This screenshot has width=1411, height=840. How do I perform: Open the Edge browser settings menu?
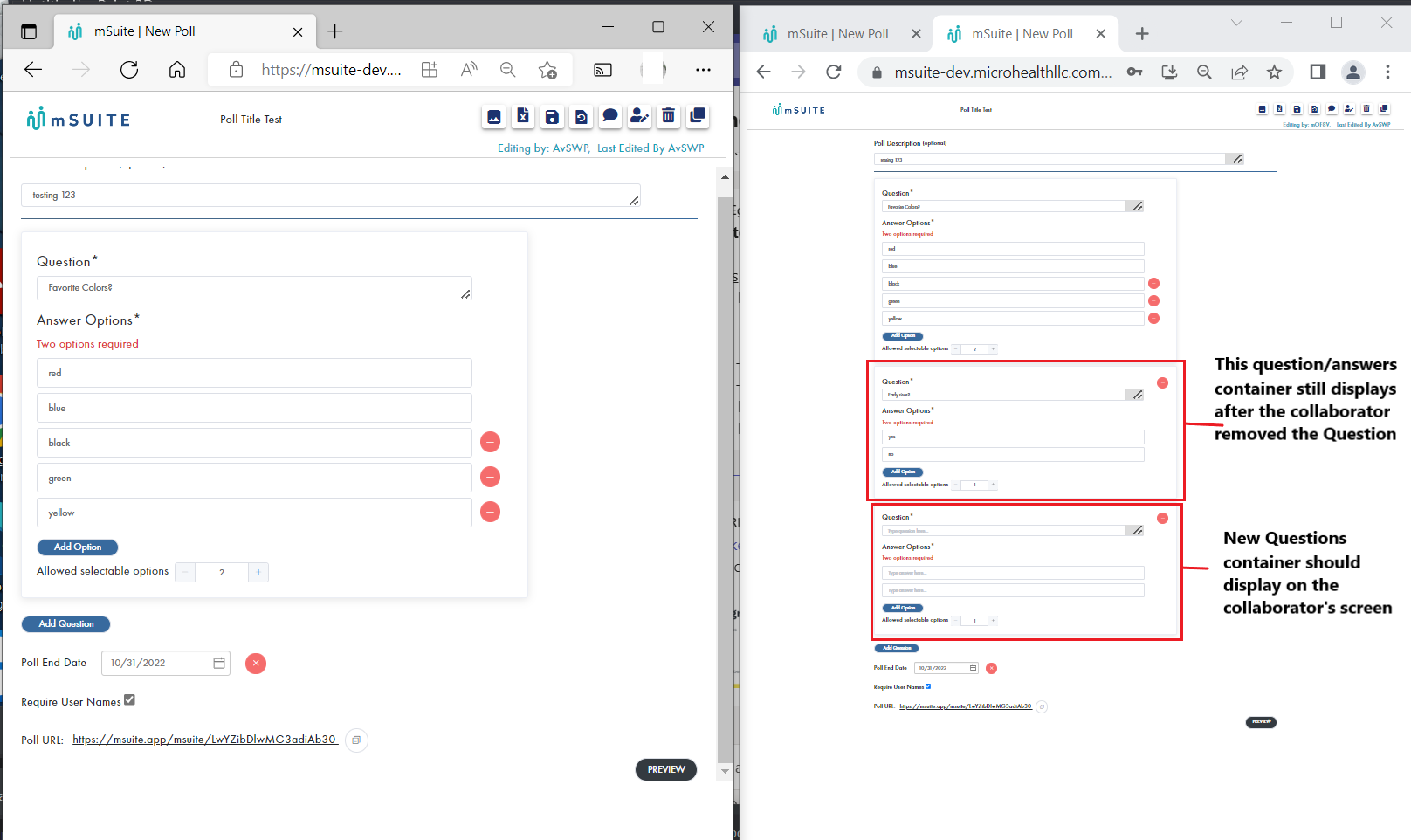click(x=704, y=70)
